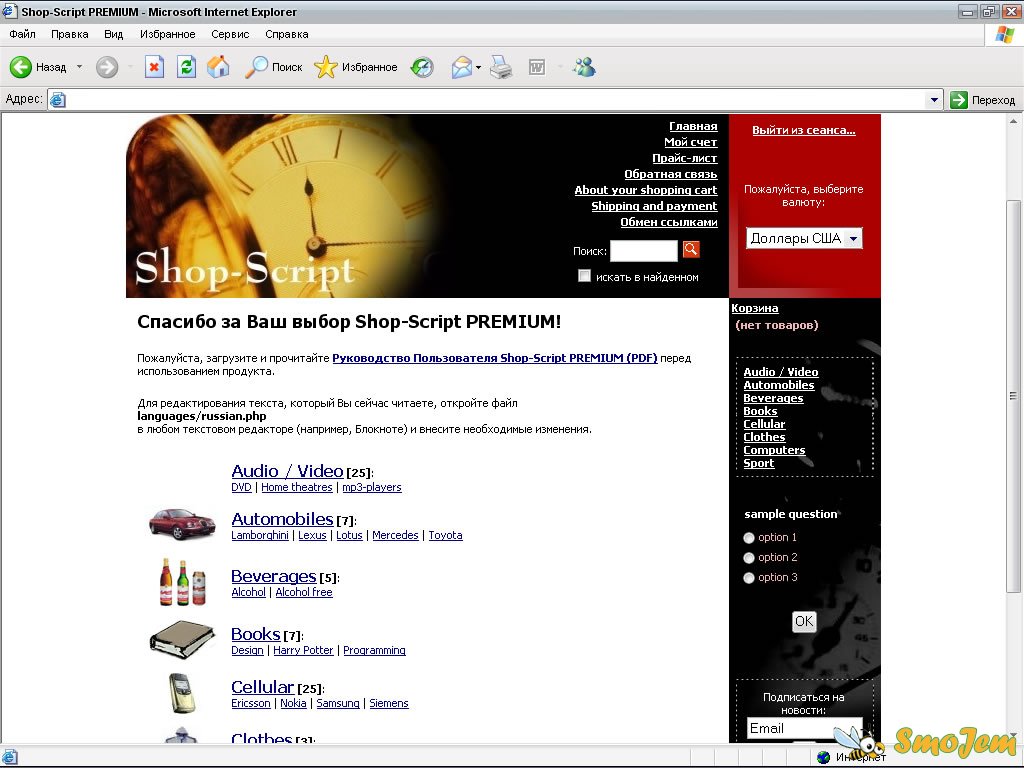Click the Cellular phone thumbnail
The width and height of the screenshot is (1024, 768).
182,692
